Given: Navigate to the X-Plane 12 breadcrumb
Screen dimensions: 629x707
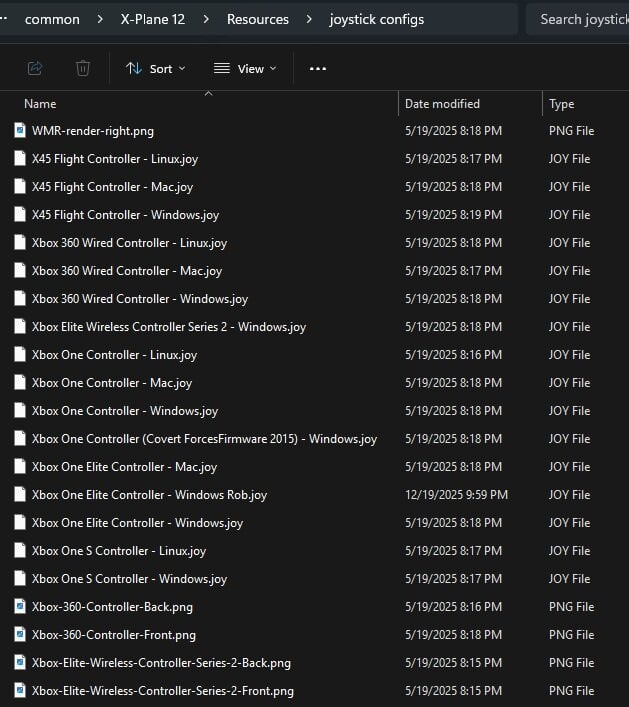Looking at the screenshot, I should (x=152, y=19).
